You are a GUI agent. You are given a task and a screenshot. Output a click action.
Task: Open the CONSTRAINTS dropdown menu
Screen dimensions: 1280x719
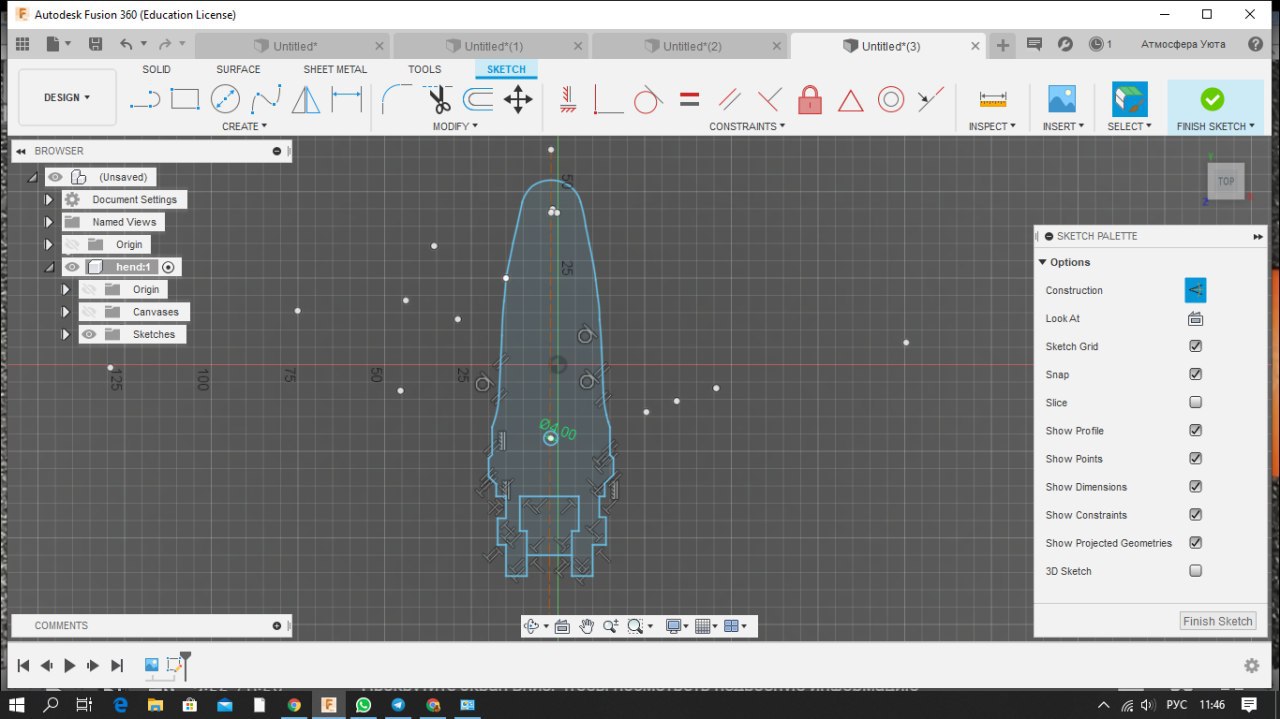click(x=746, y=126)
